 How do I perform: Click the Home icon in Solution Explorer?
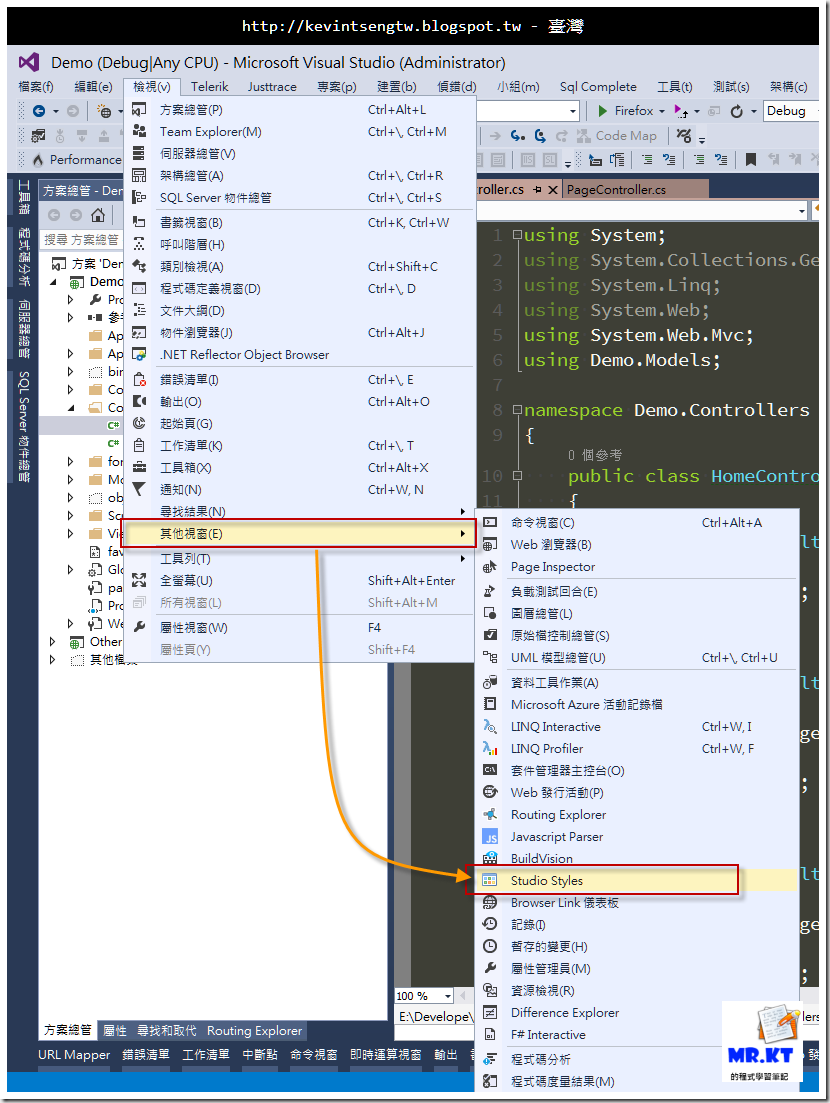98,215
